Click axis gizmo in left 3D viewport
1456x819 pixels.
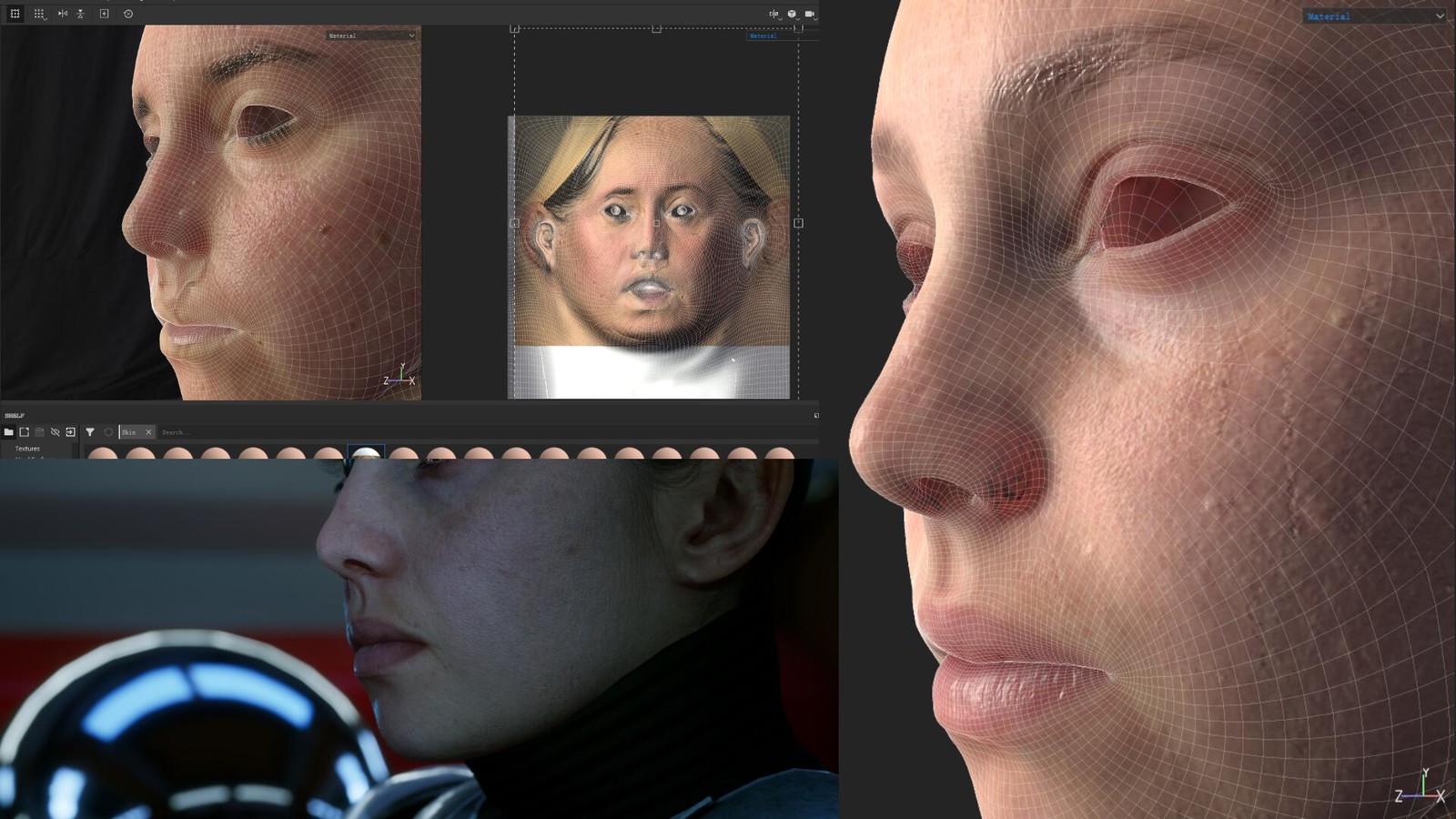tap(399, 375)
